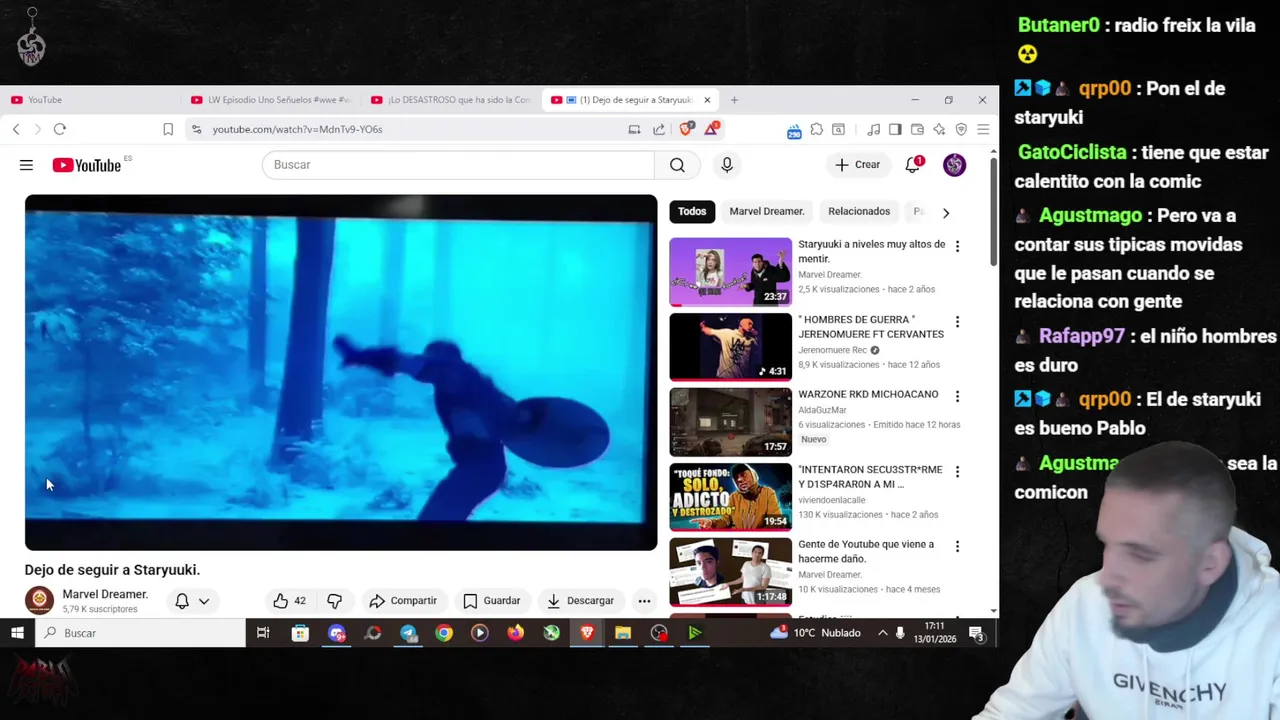Click the video player area
This screenshot has height=720, width=1280.
[341, 372]
